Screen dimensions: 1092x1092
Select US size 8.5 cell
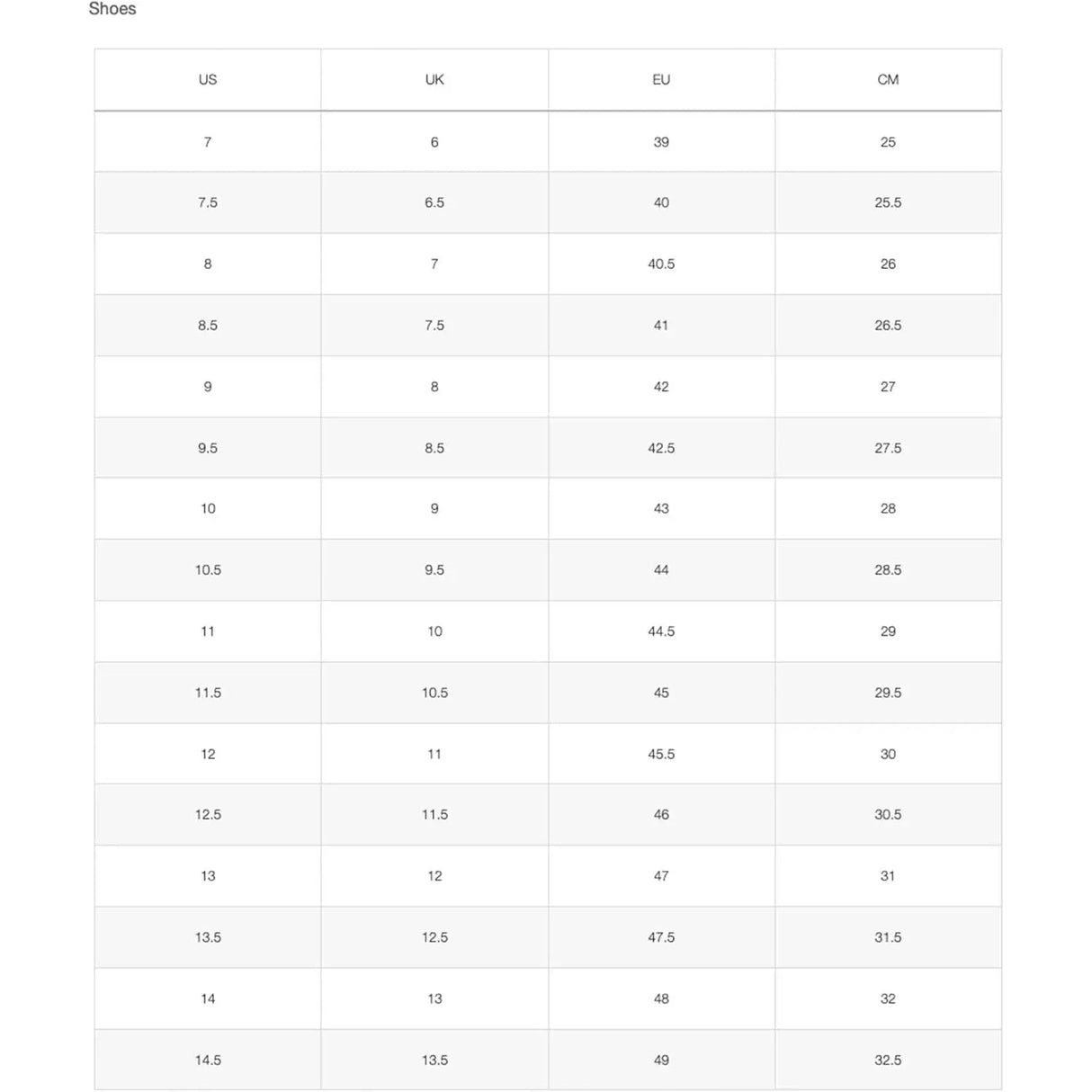click(x=208, y=326)
